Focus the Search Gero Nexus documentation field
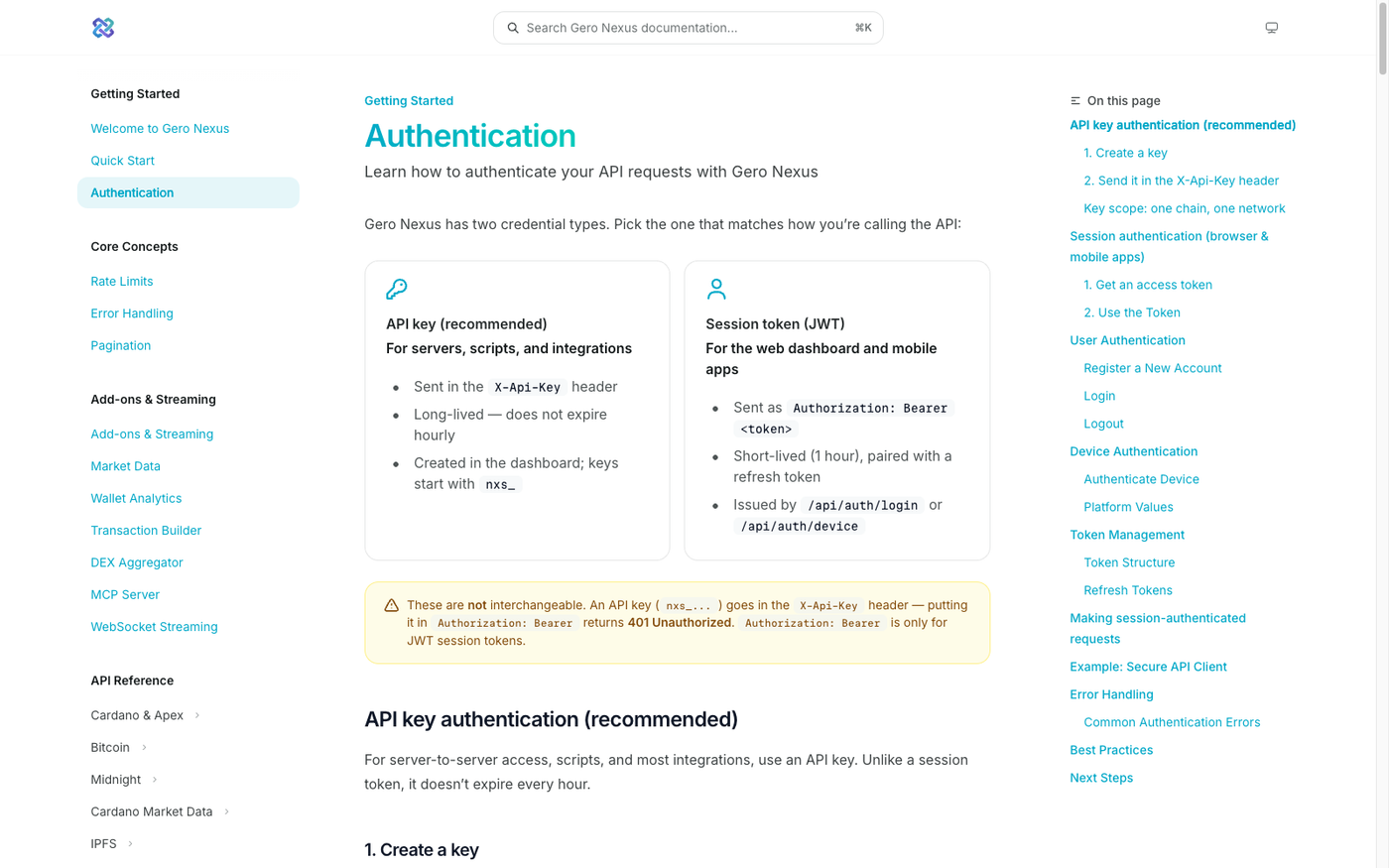This screenshot has height=868, width=1389. tap(688, 28)
